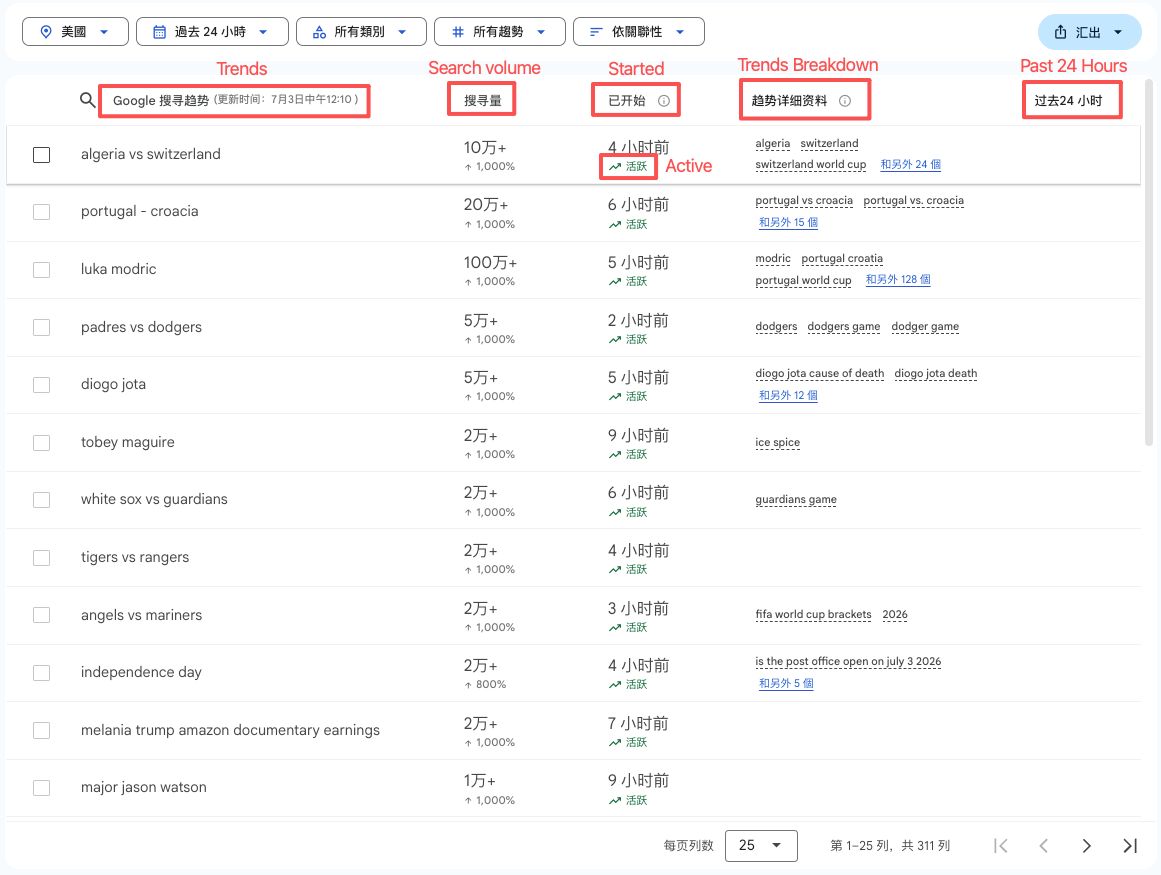Click the 搜寻量 column header
The image size is (1161, 875).
click(482, 101)
